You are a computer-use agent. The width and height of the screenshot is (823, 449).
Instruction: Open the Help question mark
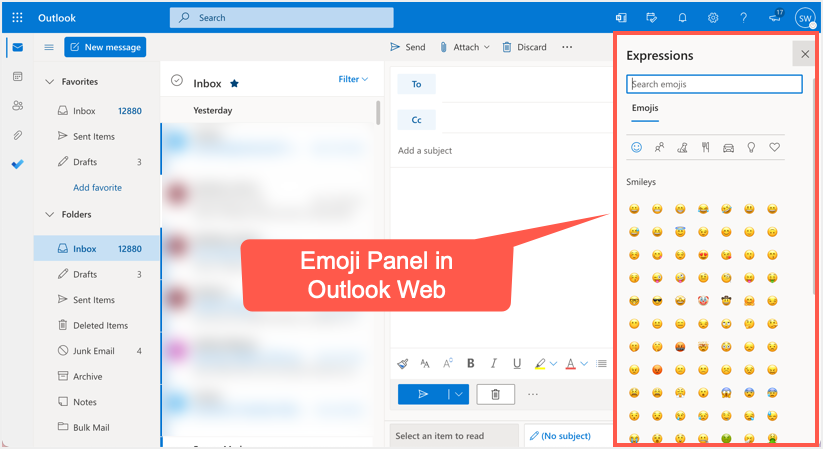click(743, 18)
